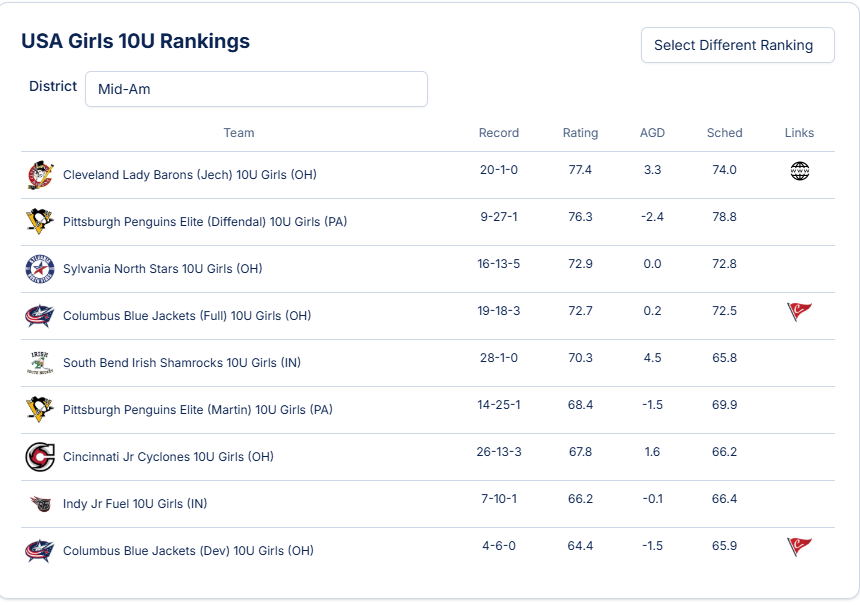Viewport: 860px width, 605px height.
Task: Click the Cleveland Lady Barons team logo
Action: (x=40, y=175)
